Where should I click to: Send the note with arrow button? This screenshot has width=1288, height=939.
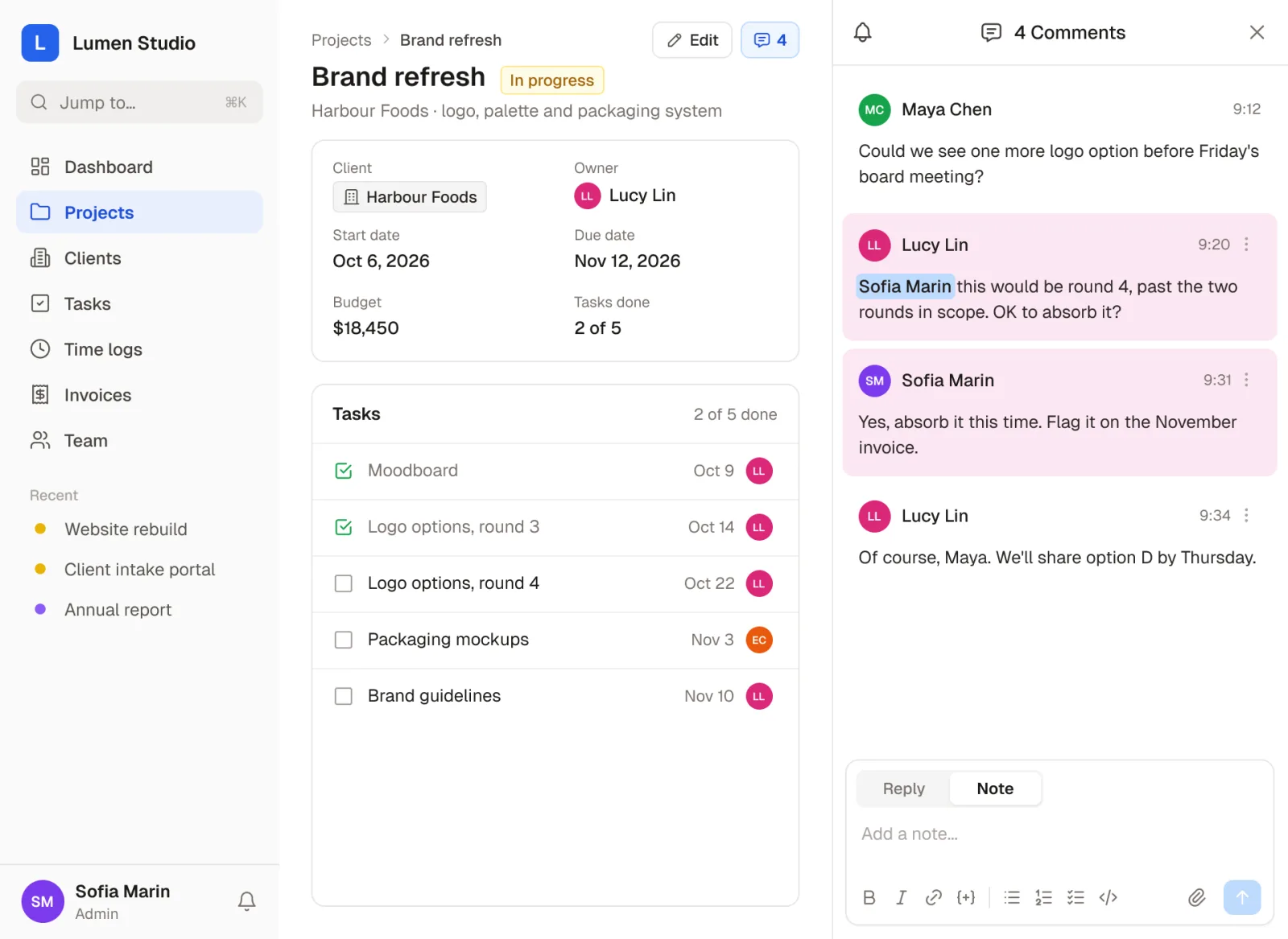(x=1242, y=897)
